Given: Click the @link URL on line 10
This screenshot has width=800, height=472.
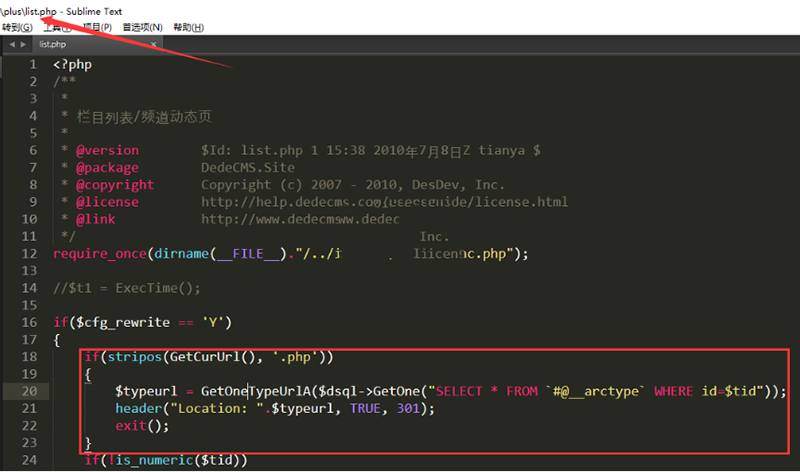Looking at the screenshot, I should pyautogui.click(x=300, y=219).
